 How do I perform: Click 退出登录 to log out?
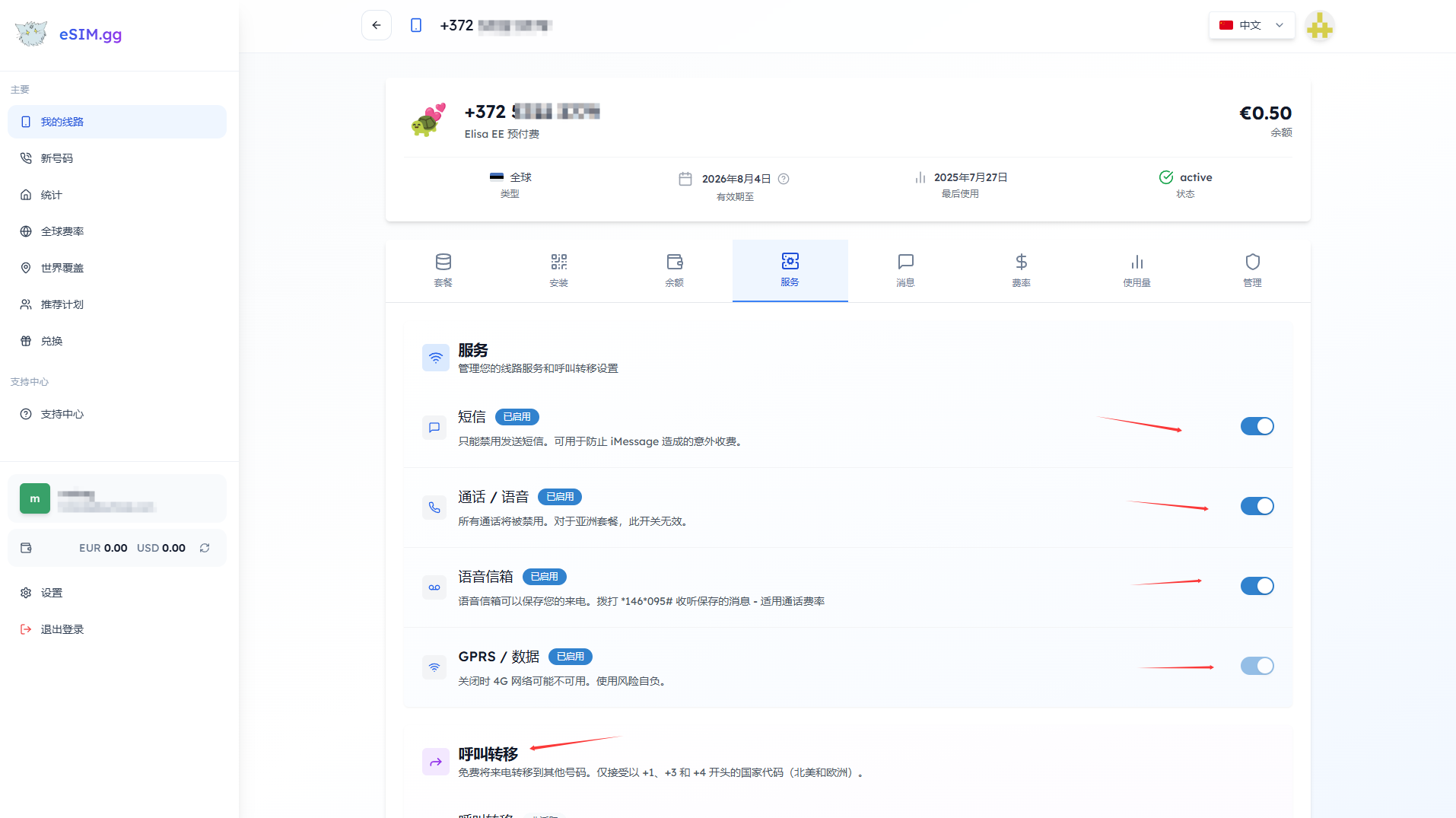[62, 629]
